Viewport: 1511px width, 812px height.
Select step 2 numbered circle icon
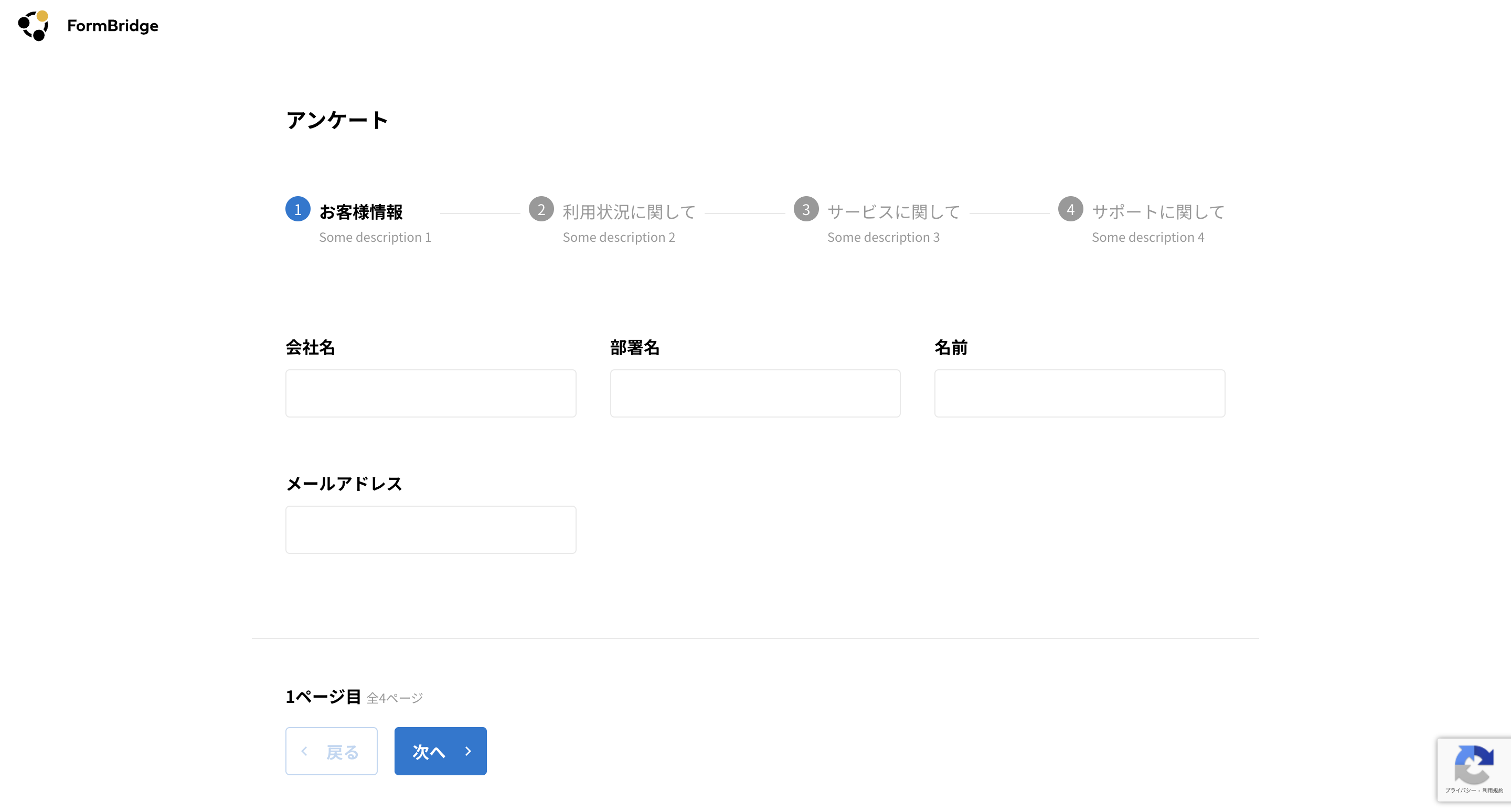click(541, 209)
